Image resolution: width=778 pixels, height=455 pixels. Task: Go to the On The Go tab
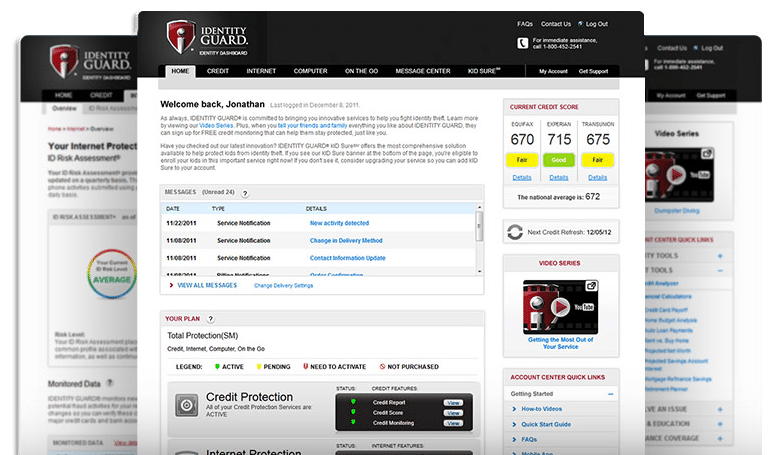coord(361,71)
